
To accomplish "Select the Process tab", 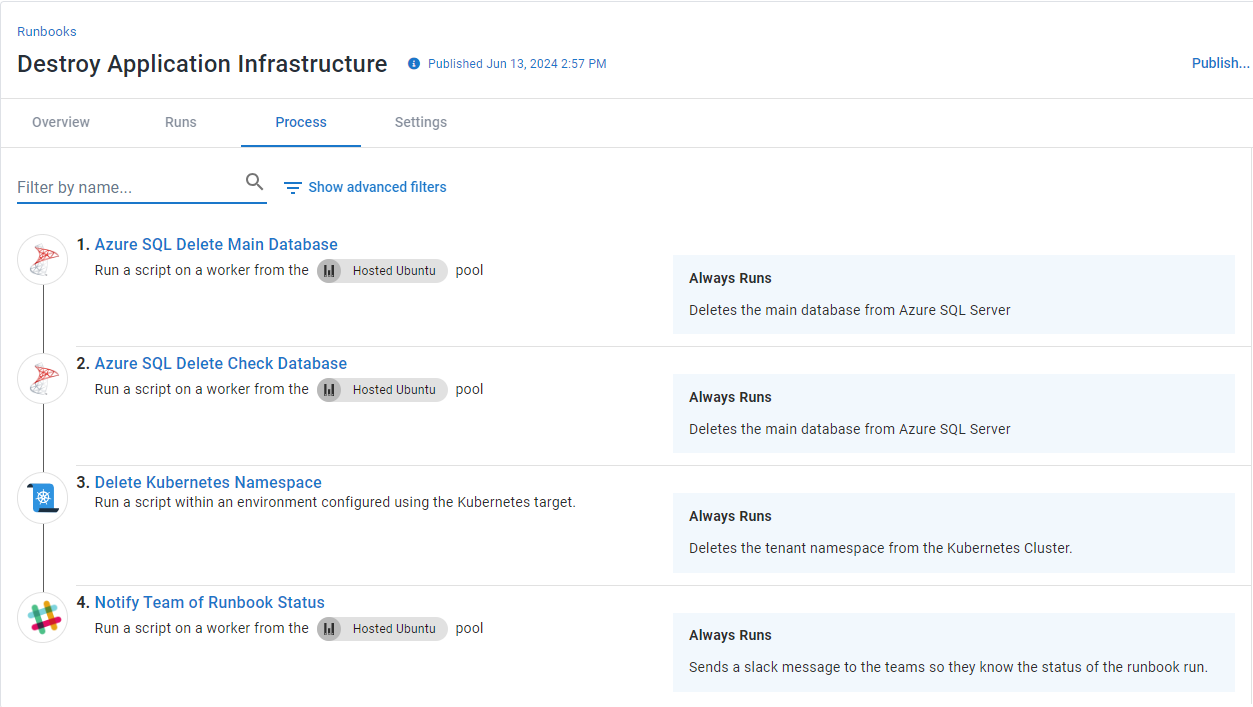I will tap(300, 122).
